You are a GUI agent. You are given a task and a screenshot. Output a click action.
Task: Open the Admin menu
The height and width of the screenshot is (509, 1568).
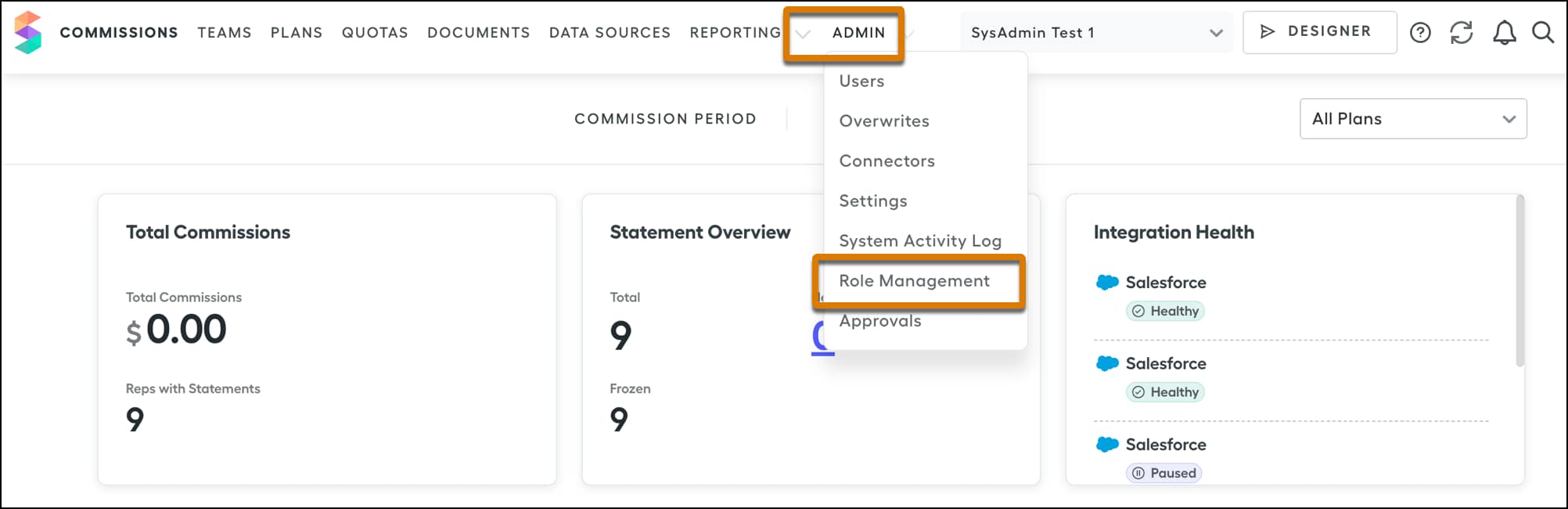858,32
